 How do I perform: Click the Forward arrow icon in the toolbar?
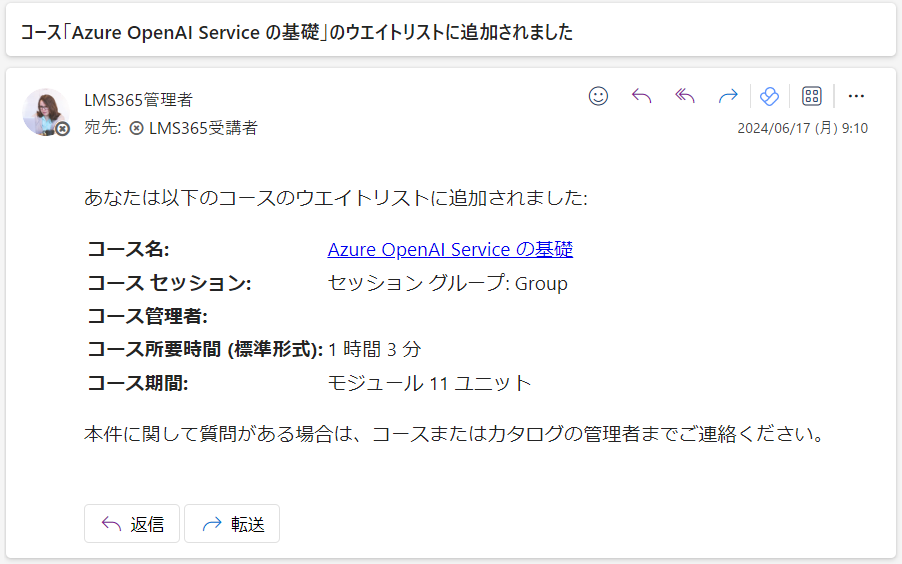(728, 96)
